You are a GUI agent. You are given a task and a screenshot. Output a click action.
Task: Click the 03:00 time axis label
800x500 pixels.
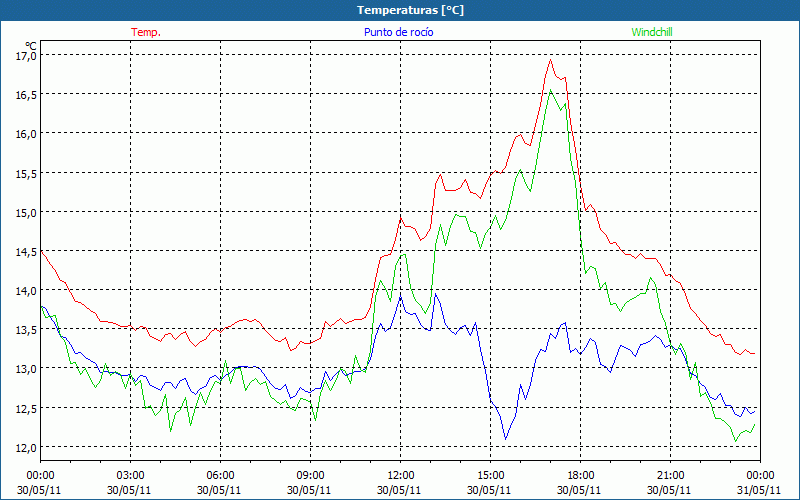click(x=131, y=476)
